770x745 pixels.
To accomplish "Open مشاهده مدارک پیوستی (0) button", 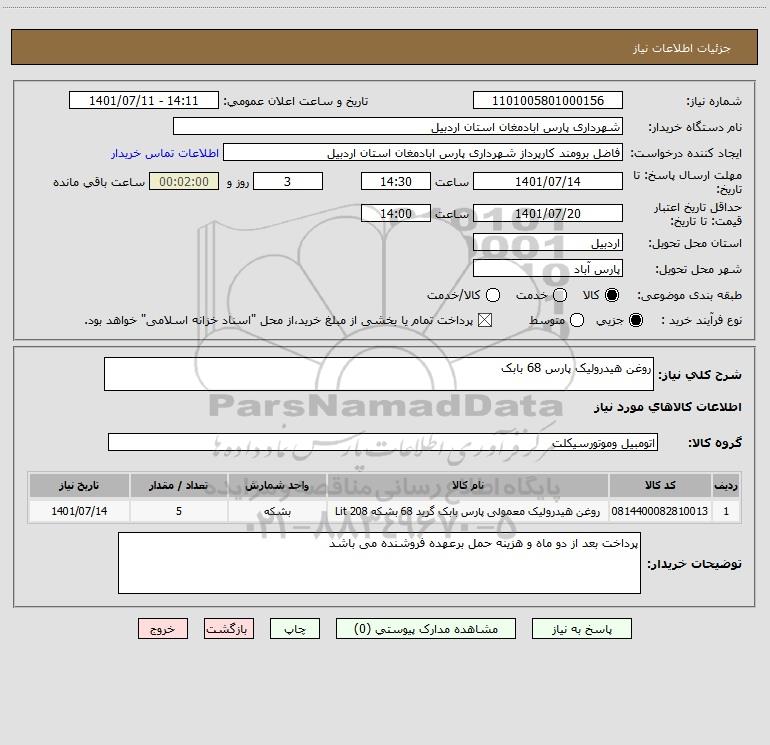I will (x=426, y=629).
